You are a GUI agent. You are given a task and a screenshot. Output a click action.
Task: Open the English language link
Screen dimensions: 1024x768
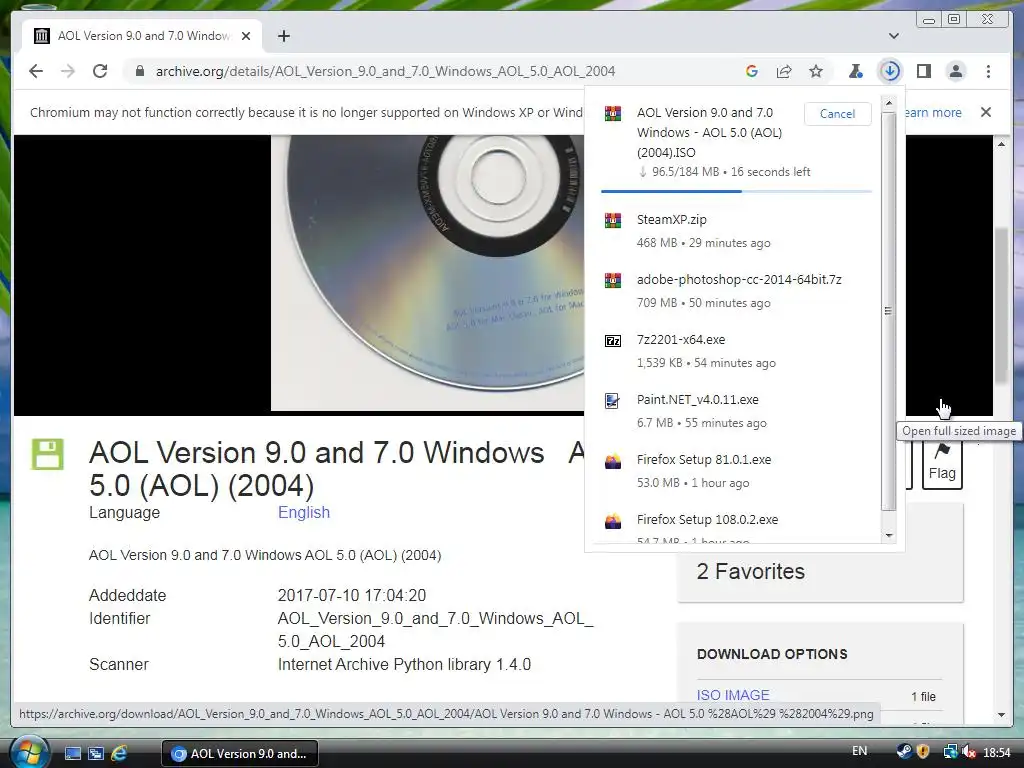pyautogui.click(x=304, y=513)
